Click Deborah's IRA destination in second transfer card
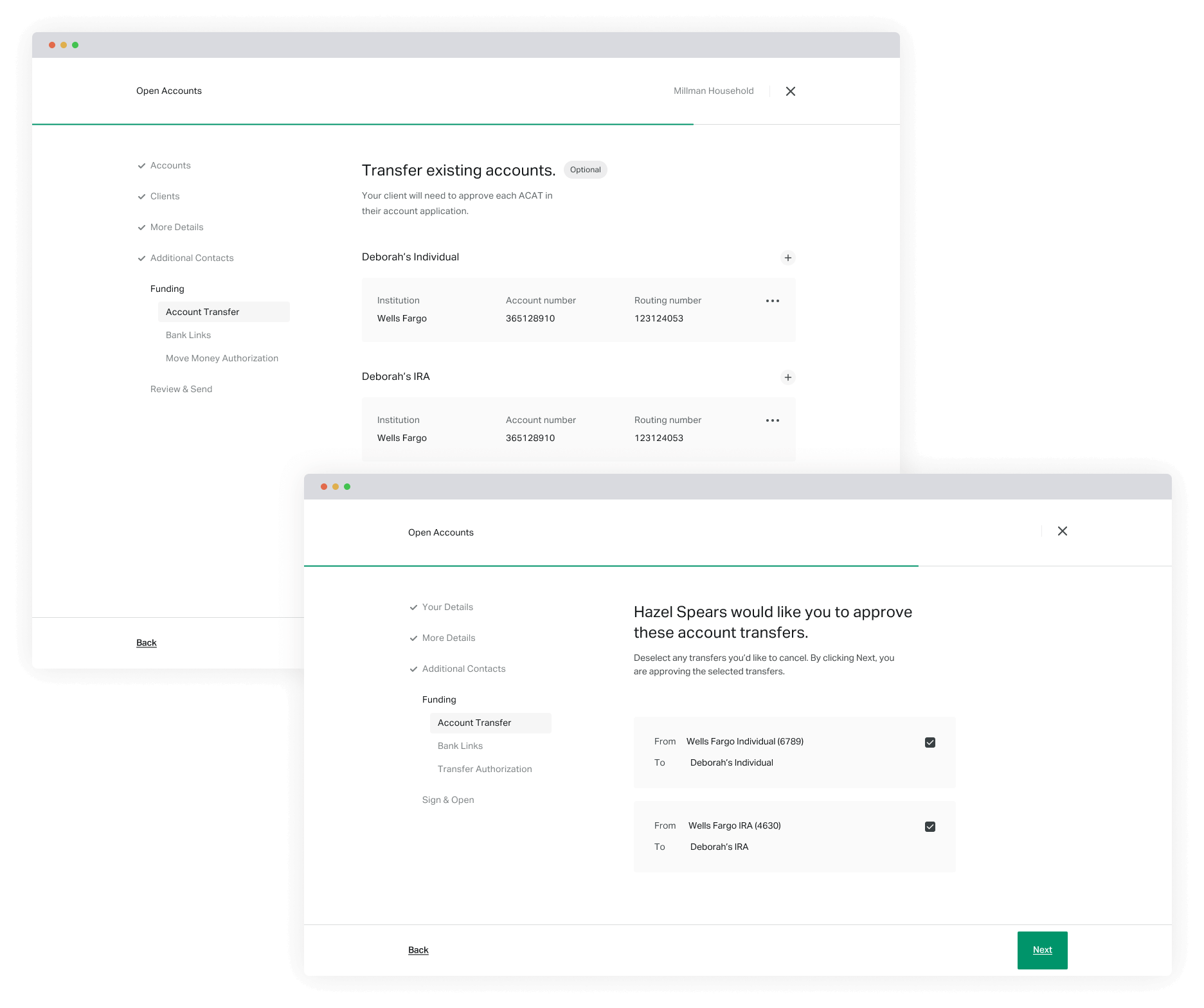The image size is (1204, 1008). (719, 847)
